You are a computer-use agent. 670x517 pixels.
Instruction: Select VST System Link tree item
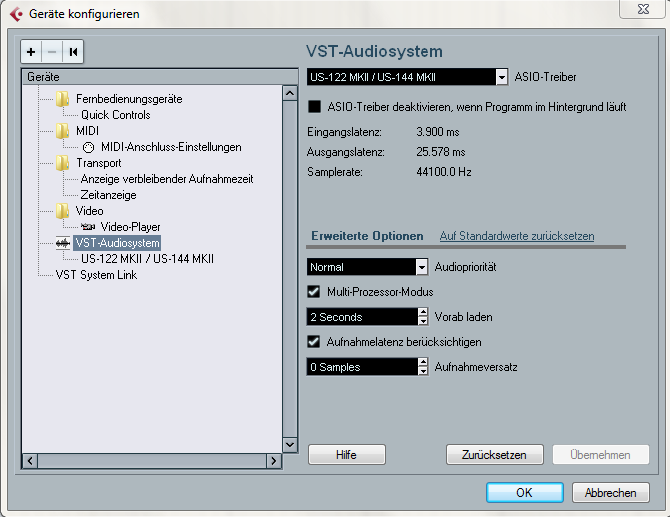(96, 275)
